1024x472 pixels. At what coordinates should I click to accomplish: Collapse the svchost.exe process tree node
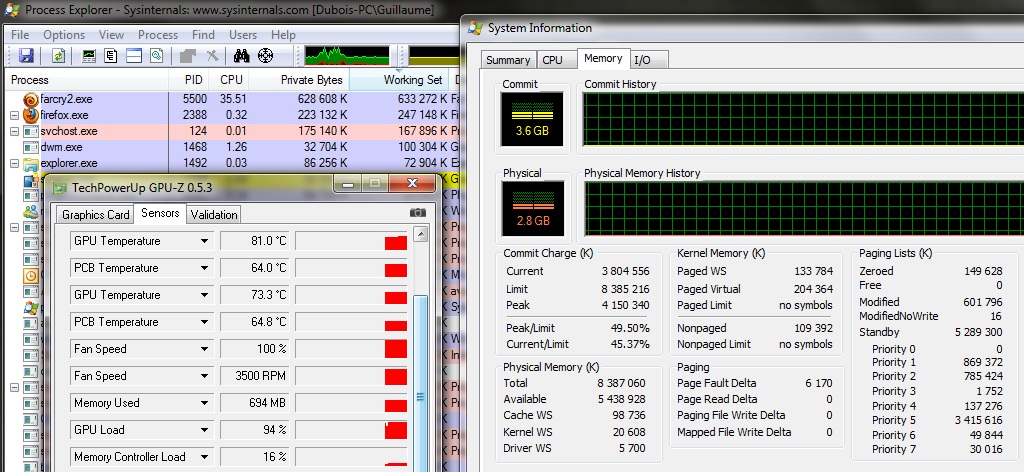[15, 131]
